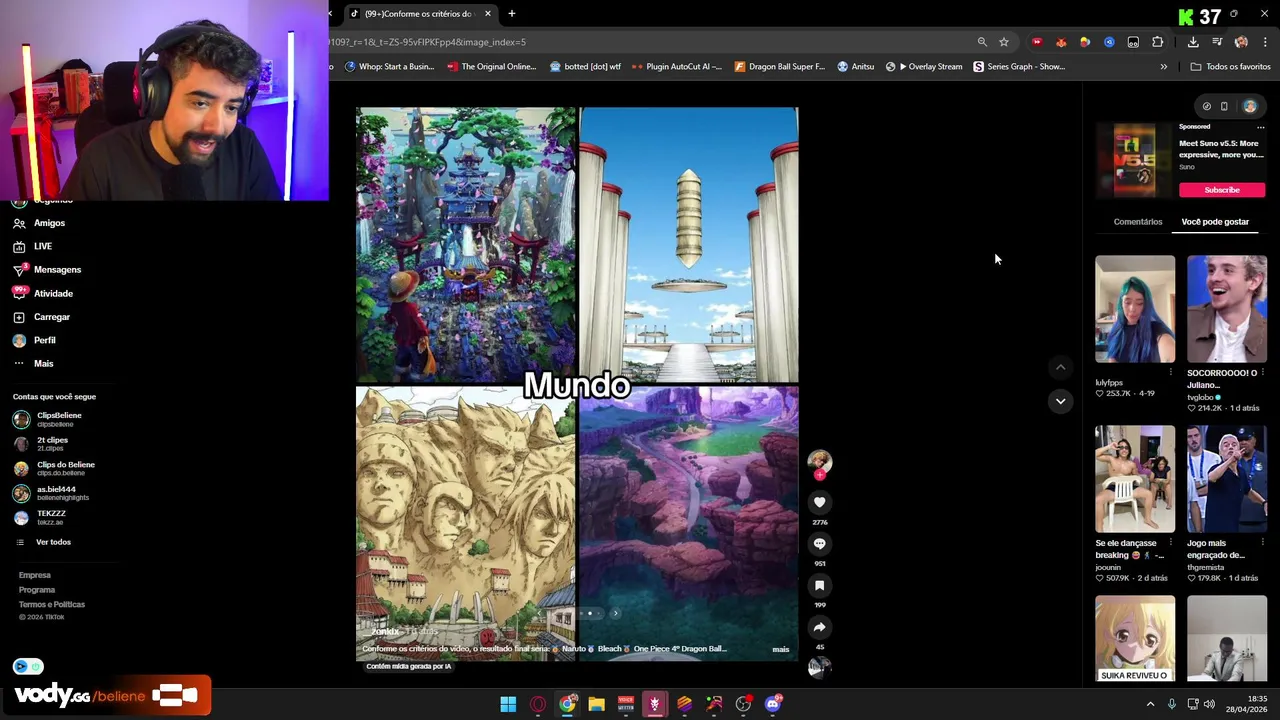Save video with the bookmark icon

819,586
